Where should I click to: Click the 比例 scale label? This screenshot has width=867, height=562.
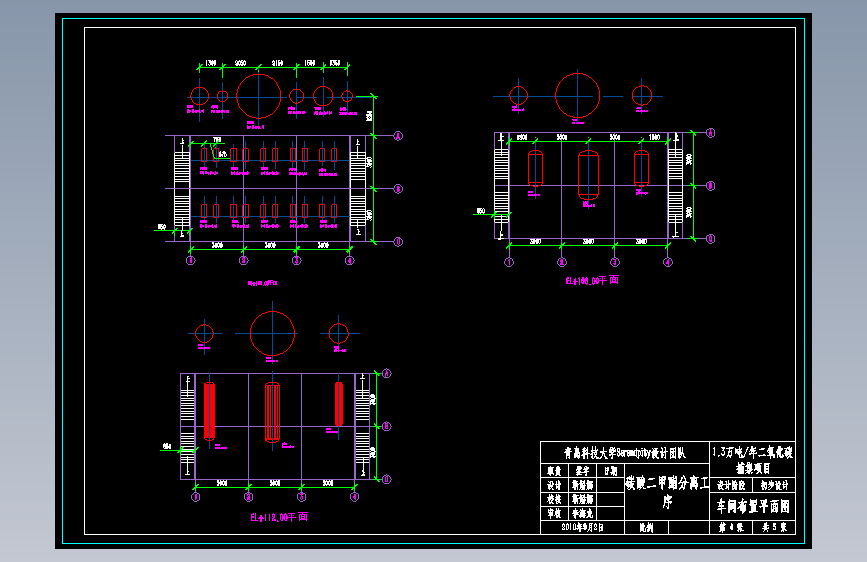(646, 528)
